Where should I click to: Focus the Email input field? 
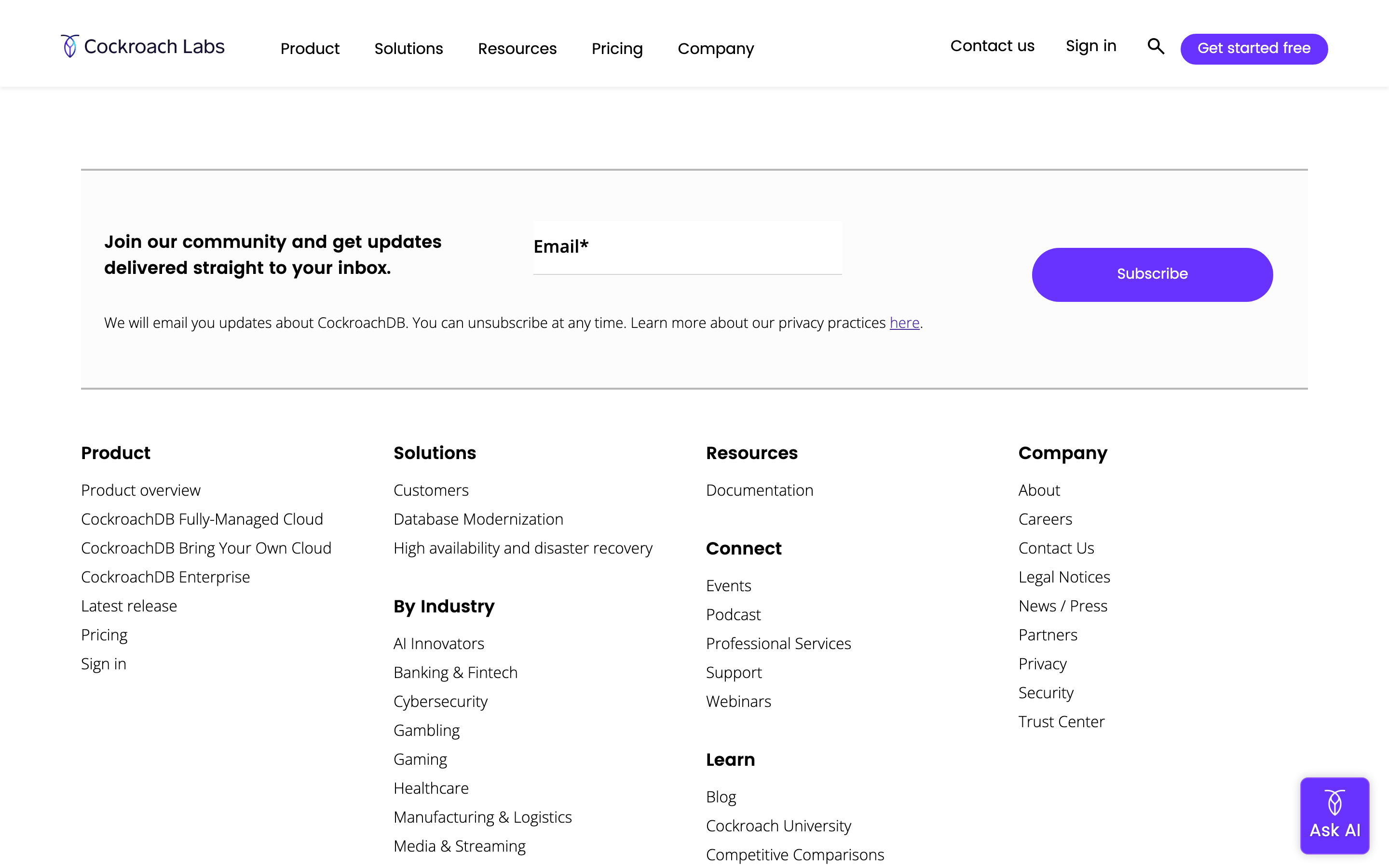(x=688, y=247)
